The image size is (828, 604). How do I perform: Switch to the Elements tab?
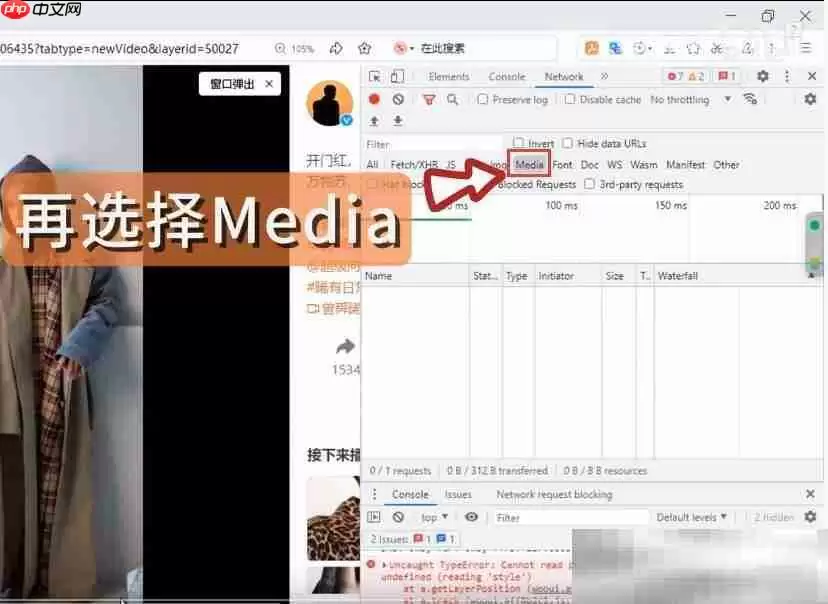(450, 76)
